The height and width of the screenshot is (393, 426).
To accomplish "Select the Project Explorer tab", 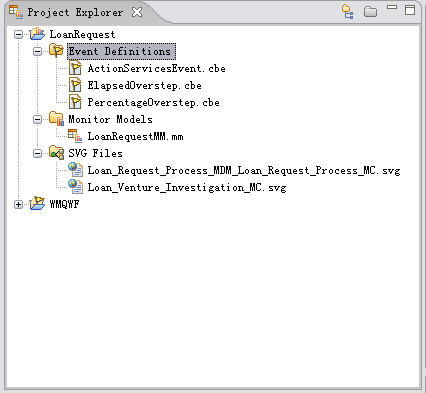I will (x=75, y=13).
